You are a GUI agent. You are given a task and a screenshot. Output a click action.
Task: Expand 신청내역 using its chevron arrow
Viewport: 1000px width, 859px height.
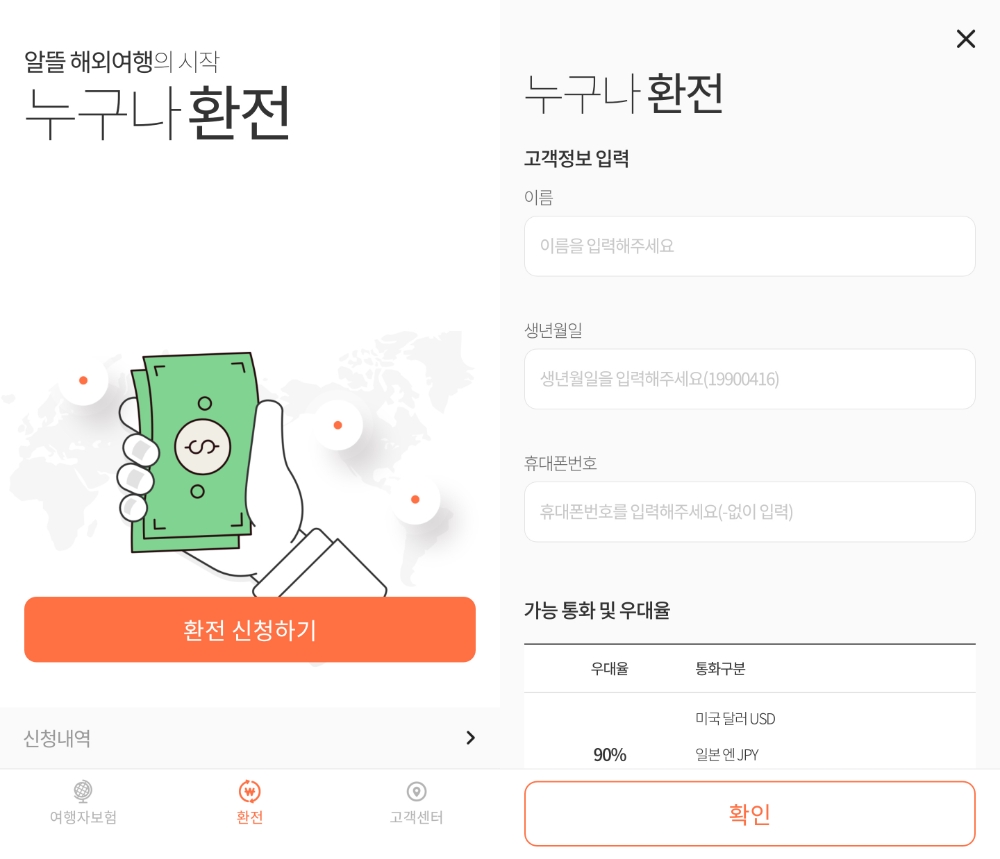(x=470, y=738)
